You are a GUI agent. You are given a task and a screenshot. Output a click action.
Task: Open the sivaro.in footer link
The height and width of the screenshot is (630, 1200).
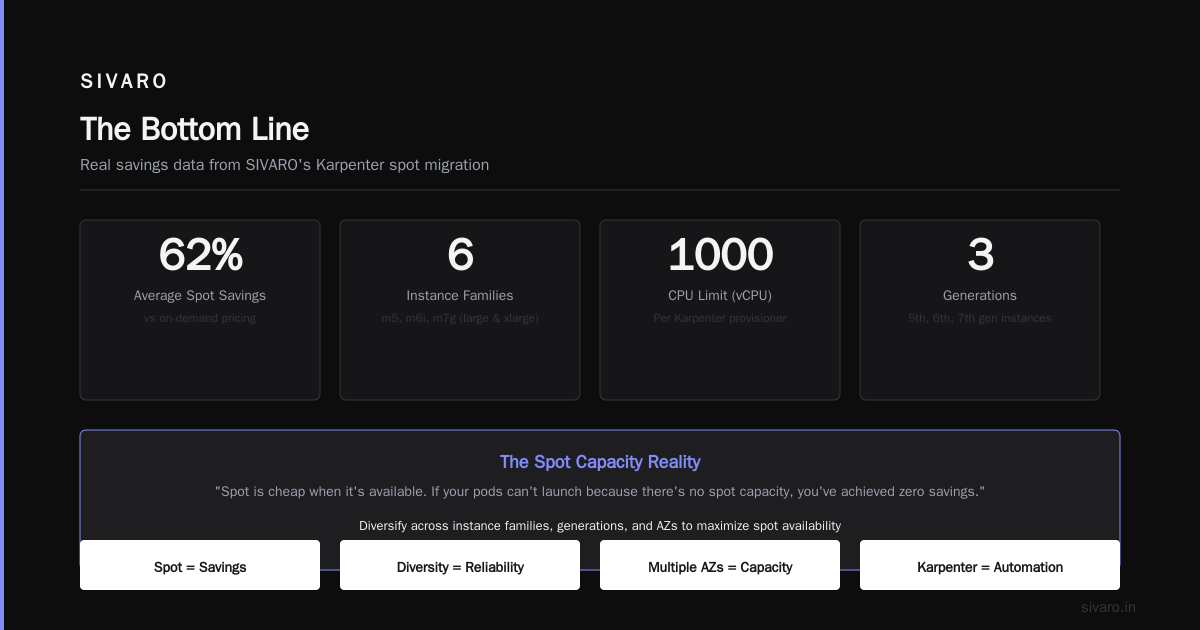[x=1109, y=607]
